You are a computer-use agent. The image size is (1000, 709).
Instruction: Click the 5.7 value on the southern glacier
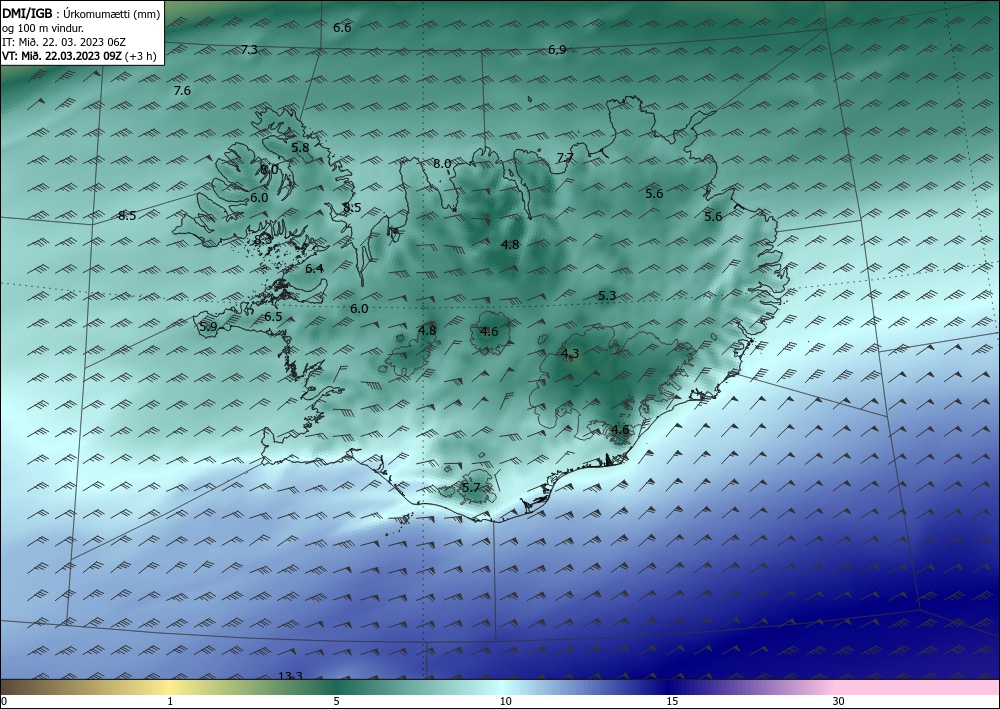(x=471, y=488)
